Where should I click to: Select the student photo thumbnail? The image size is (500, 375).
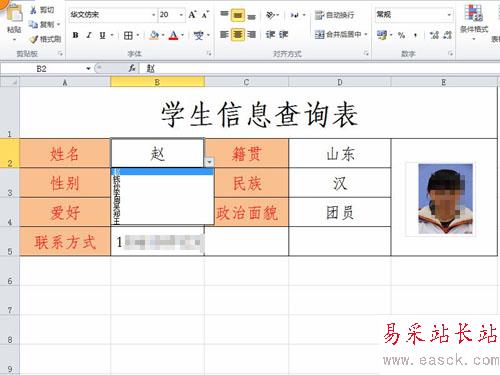tap(445, 199)
